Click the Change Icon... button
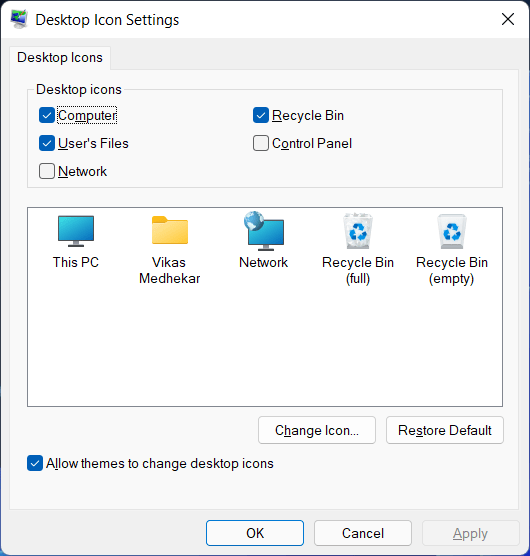The width and height of the screenshot is (530, 556). coord(317,430)
